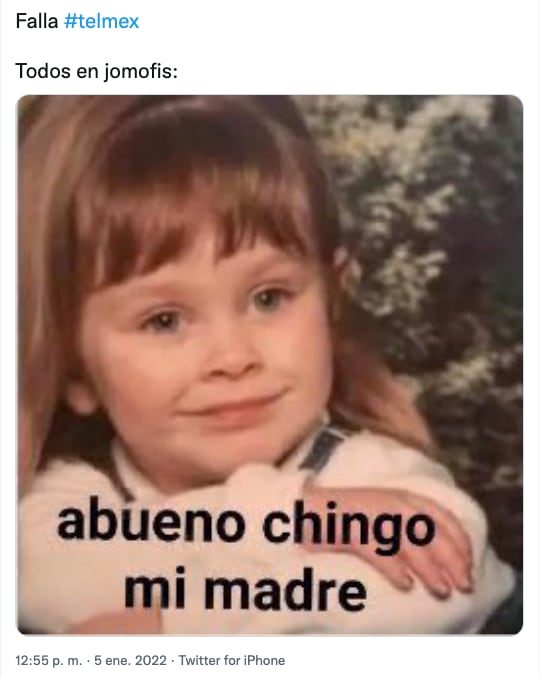The width and height of the screenshot is (540, 678).
Task: Click the year 2022 in footer
Action: pos(151,660)
